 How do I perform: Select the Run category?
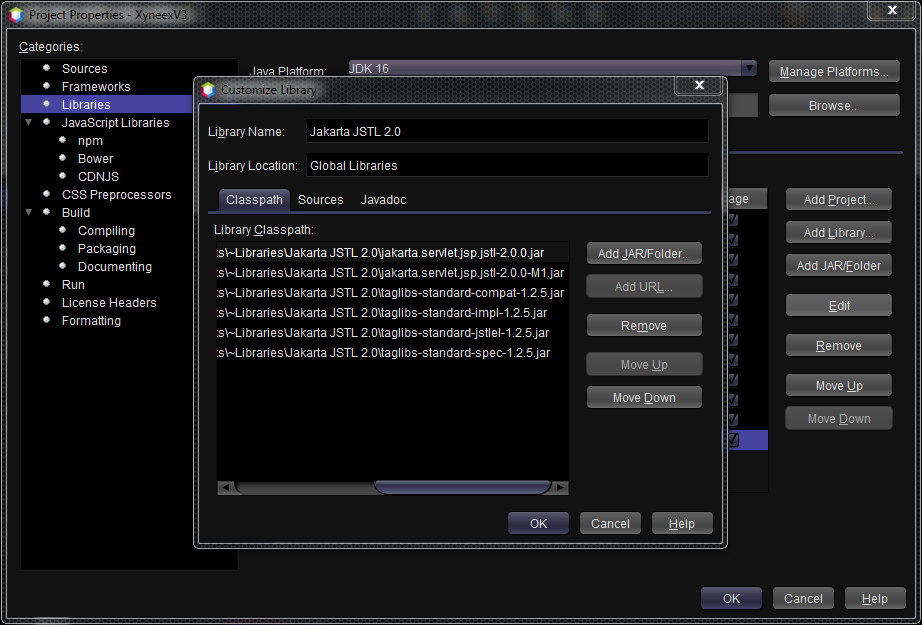pyautogui.click(x=73, y=285)
